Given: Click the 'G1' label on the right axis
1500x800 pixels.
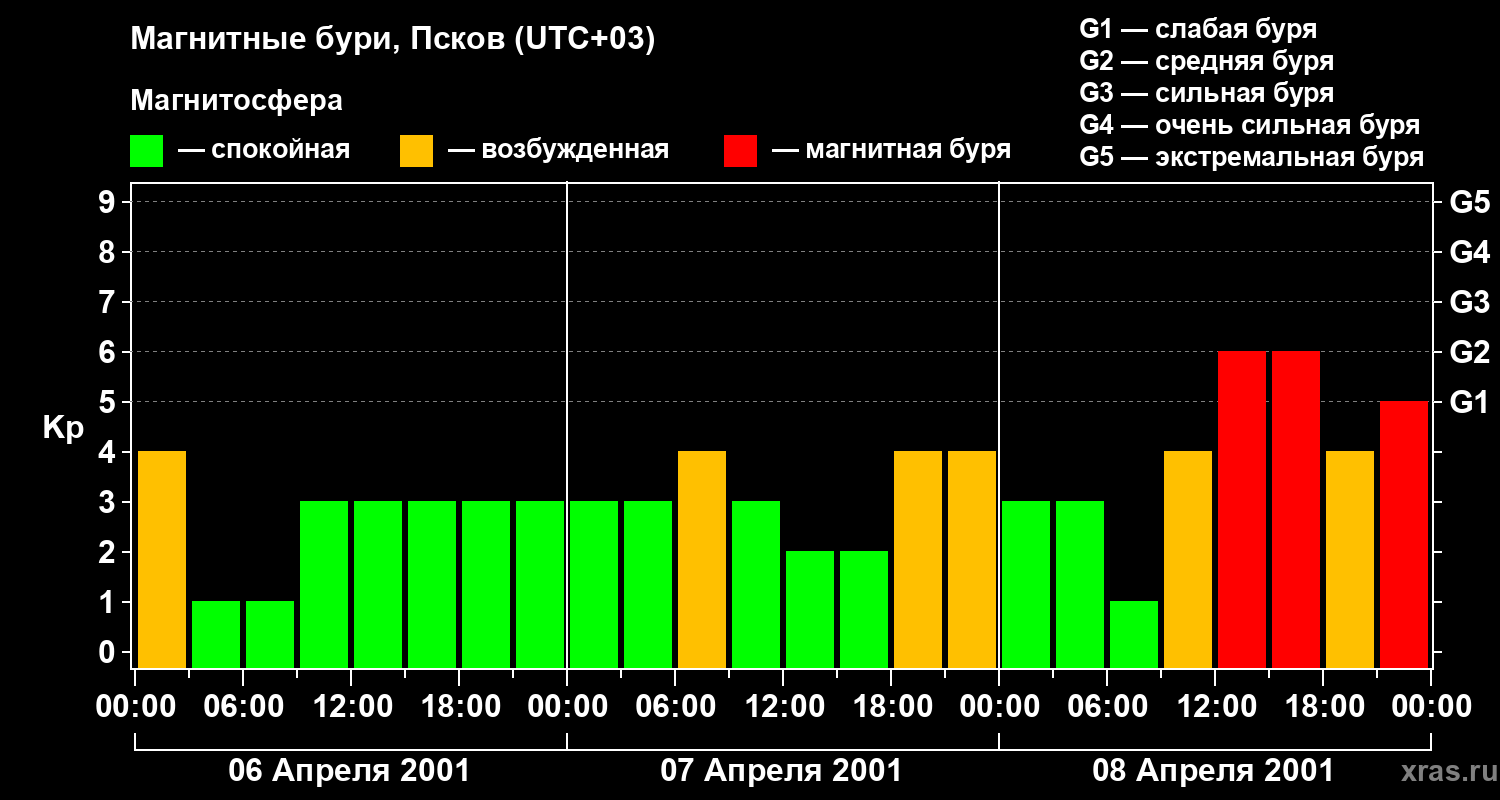Looking at the screenshot, I should click(x=1469, y=402).
